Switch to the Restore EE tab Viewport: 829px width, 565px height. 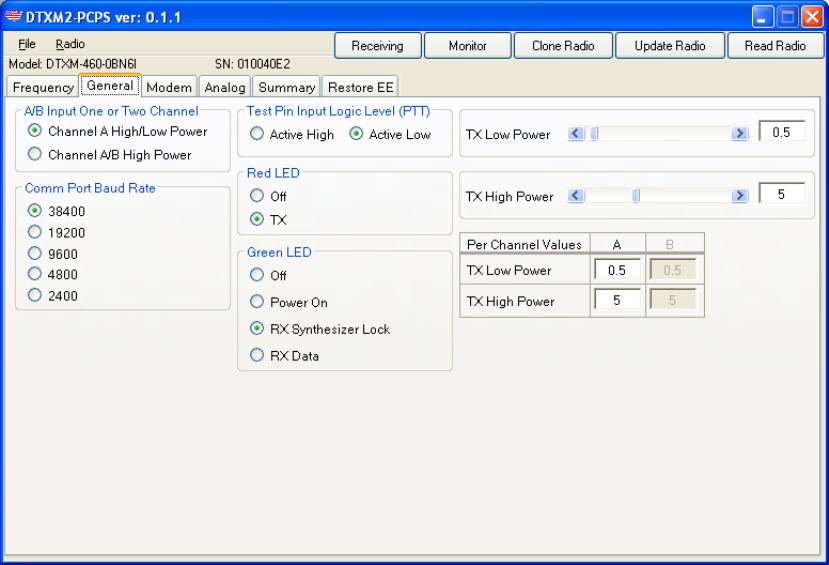pyautogui.click(x=361, y=87)
